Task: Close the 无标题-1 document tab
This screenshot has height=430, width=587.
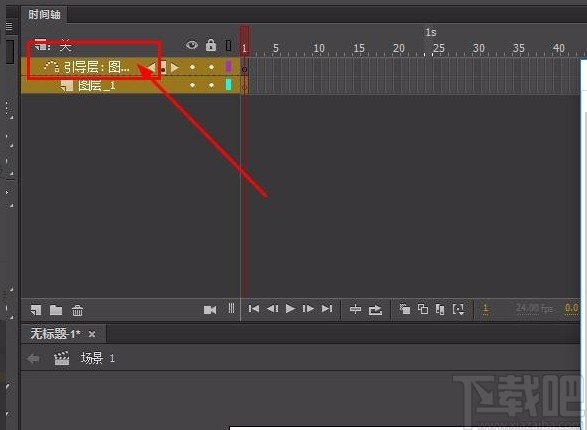Action: click(x=92, y=334)
